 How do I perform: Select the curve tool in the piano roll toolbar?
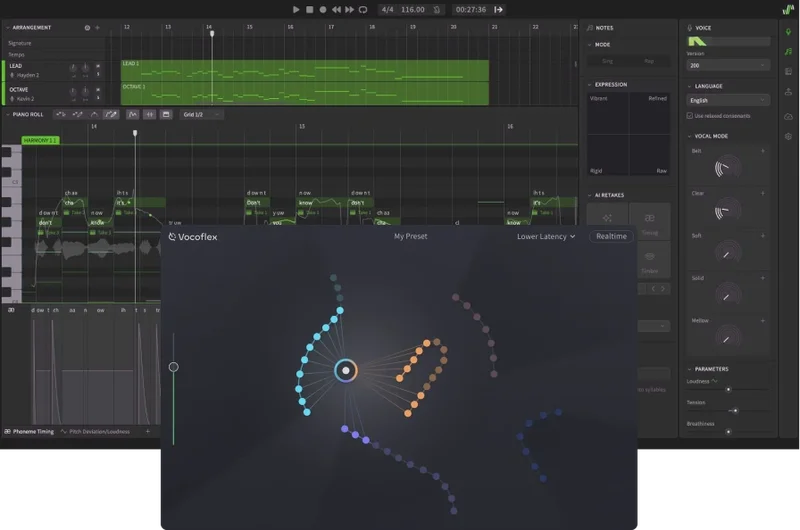click(x=94, y=114)
